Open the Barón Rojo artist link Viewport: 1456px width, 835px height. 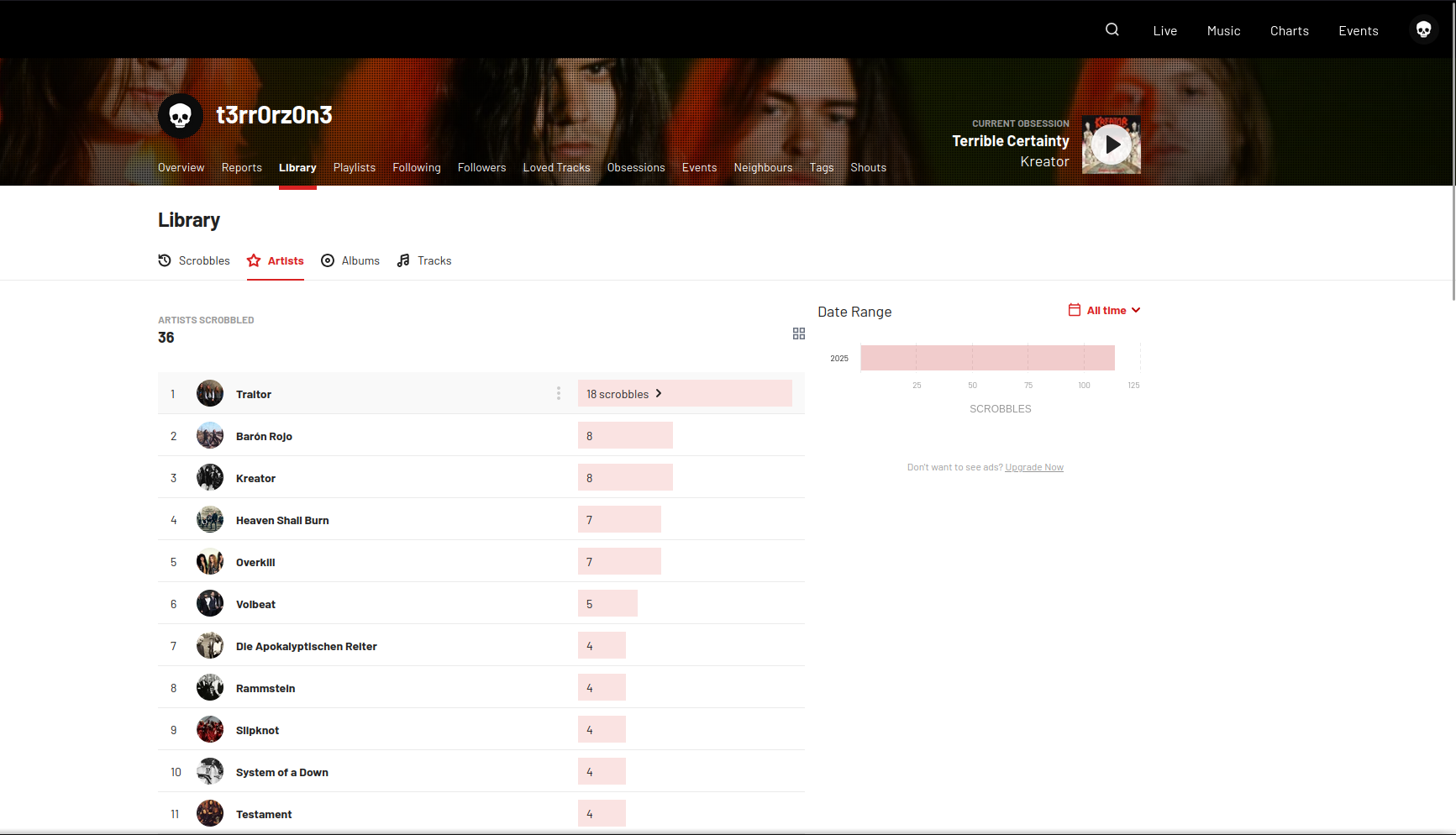(264, 436)
